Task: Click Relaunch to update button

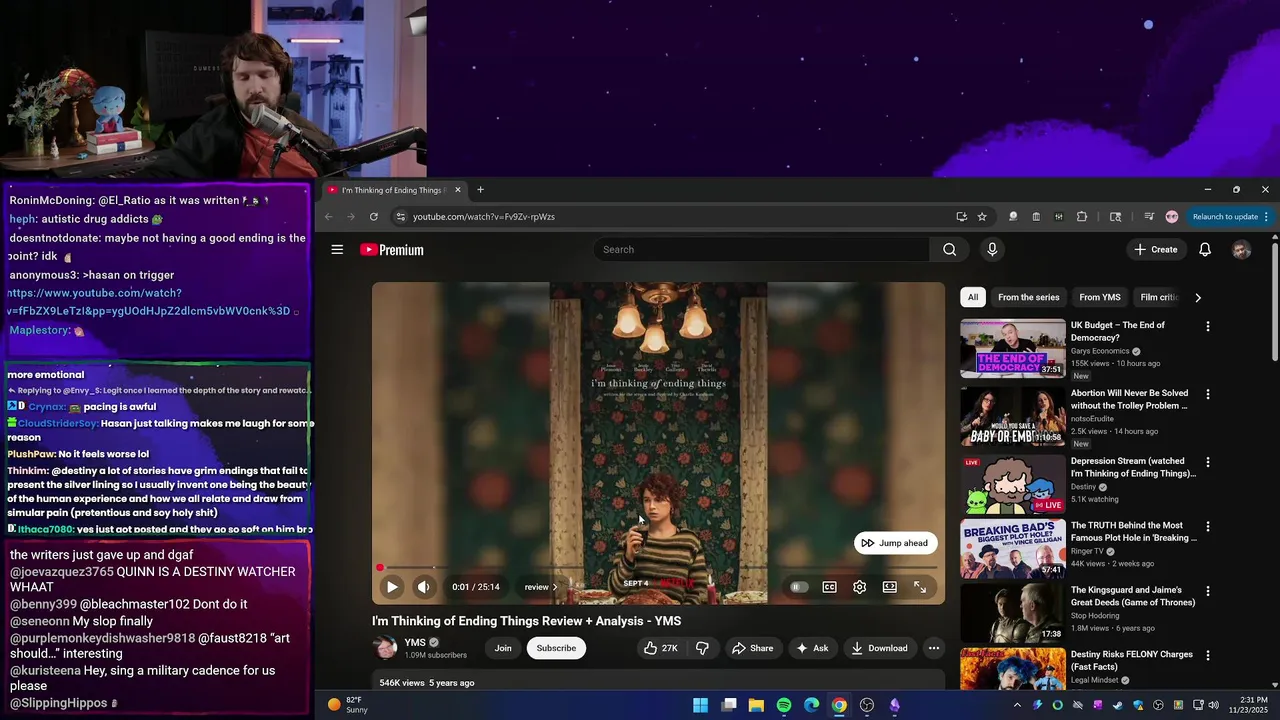Action: point(1229,216)
